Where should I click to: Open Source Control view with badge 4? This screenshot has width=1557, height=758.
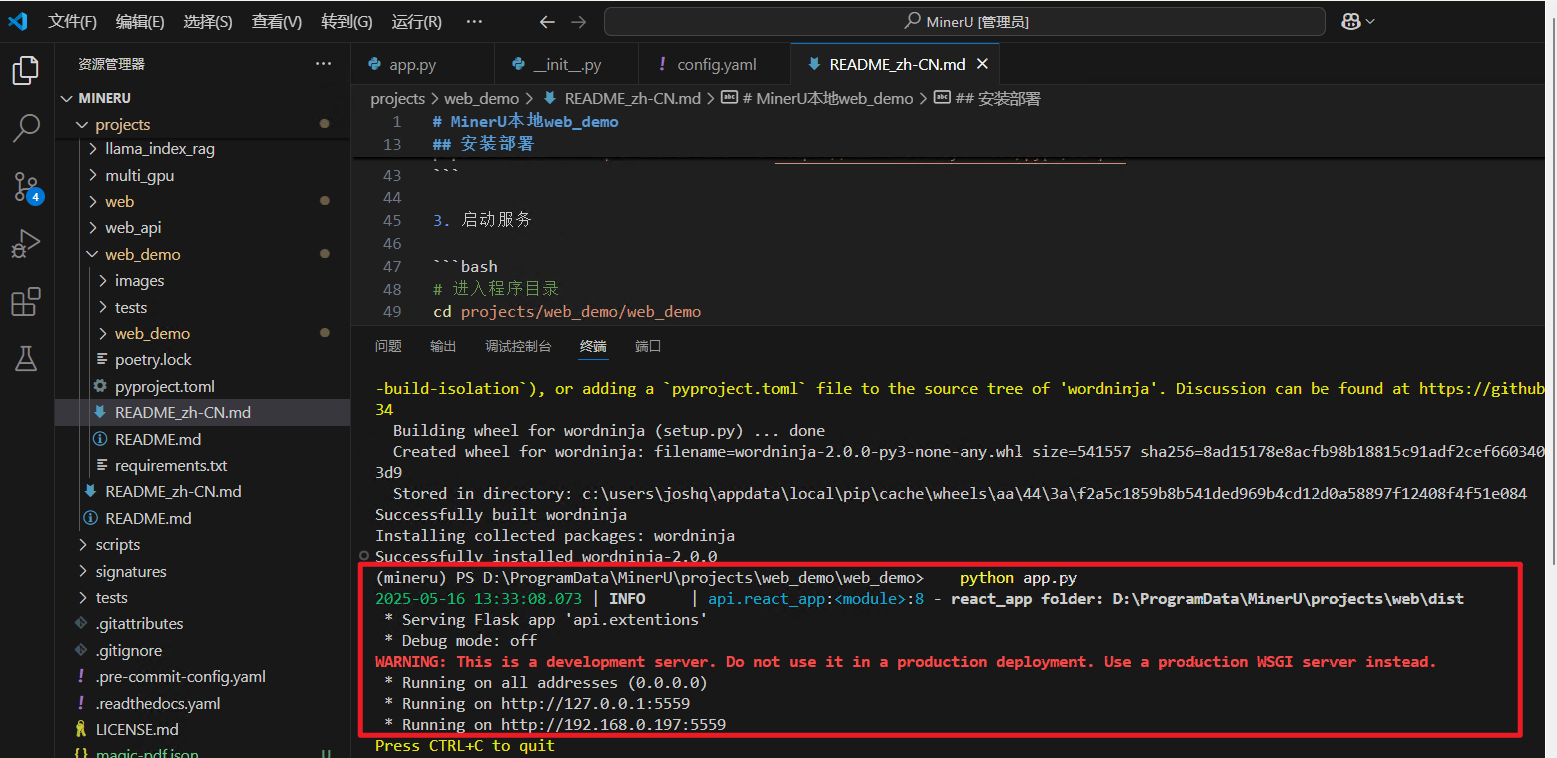26,186
